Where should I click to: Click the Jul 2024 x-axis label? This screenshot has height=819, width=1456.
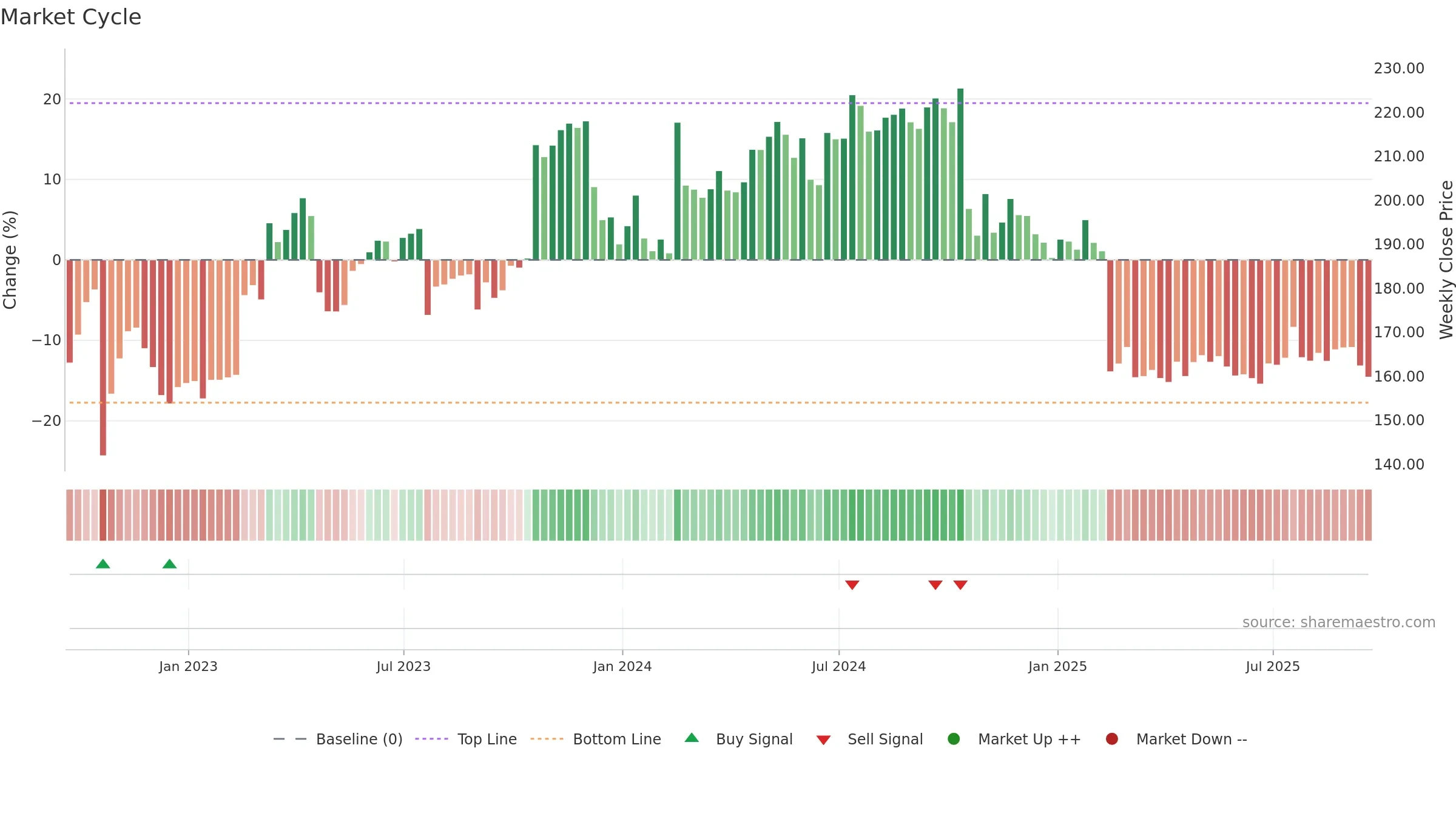coord(839,666)
